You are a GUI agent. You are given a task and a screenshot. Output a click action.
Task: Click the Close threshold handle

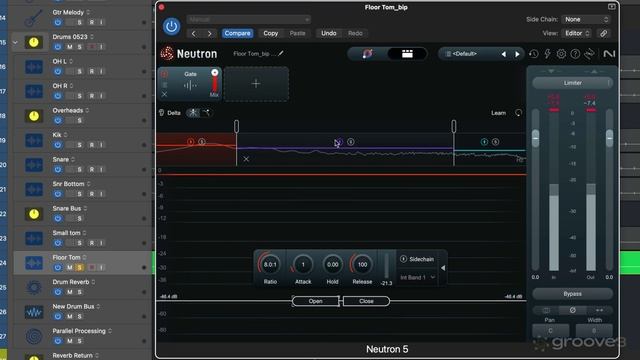pos(366,301)
